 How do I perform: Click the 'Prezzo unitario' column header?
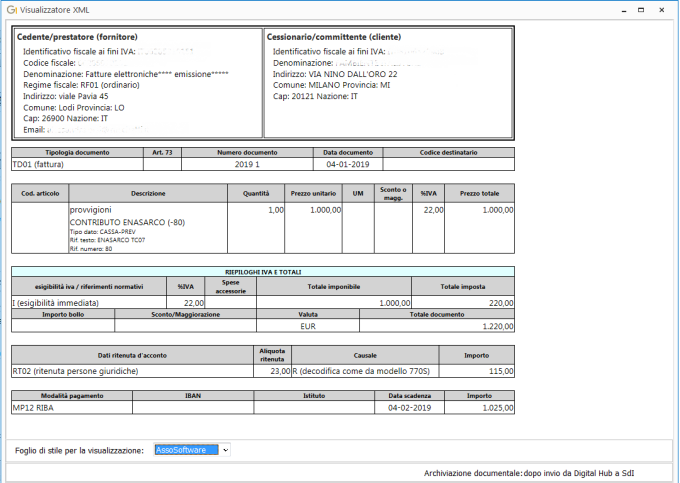[x=313, y=193]
